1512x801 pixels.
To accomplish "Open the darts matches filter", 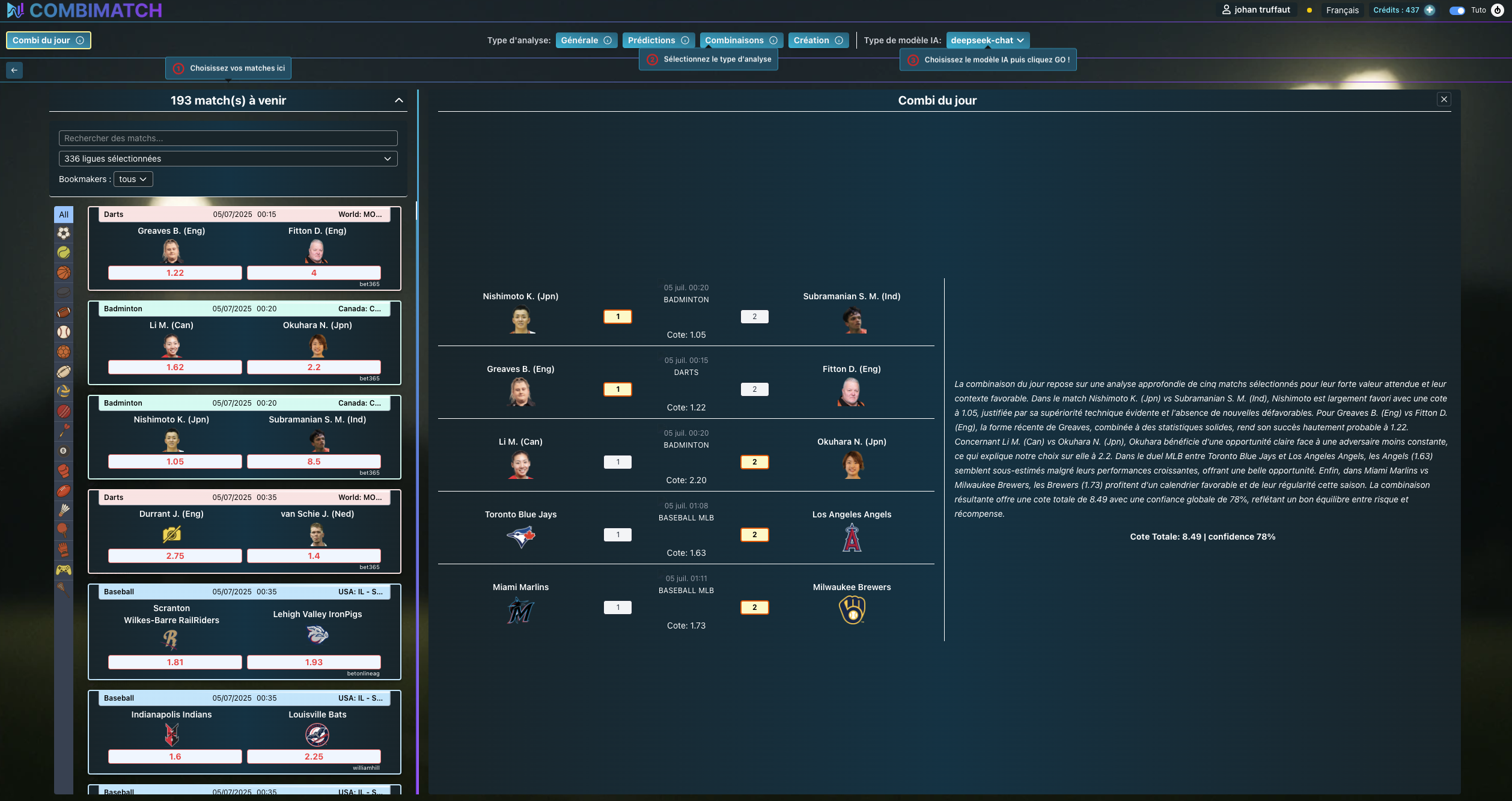I will point(64,431).
